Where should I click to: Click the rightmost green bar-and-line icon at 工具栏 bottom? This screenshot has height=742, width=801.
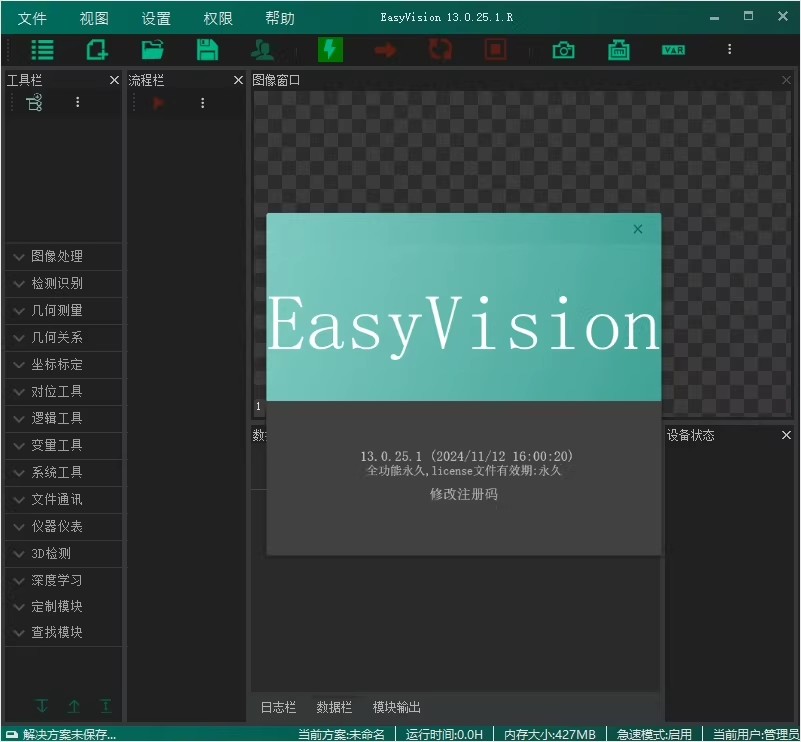tap(106, 706)
